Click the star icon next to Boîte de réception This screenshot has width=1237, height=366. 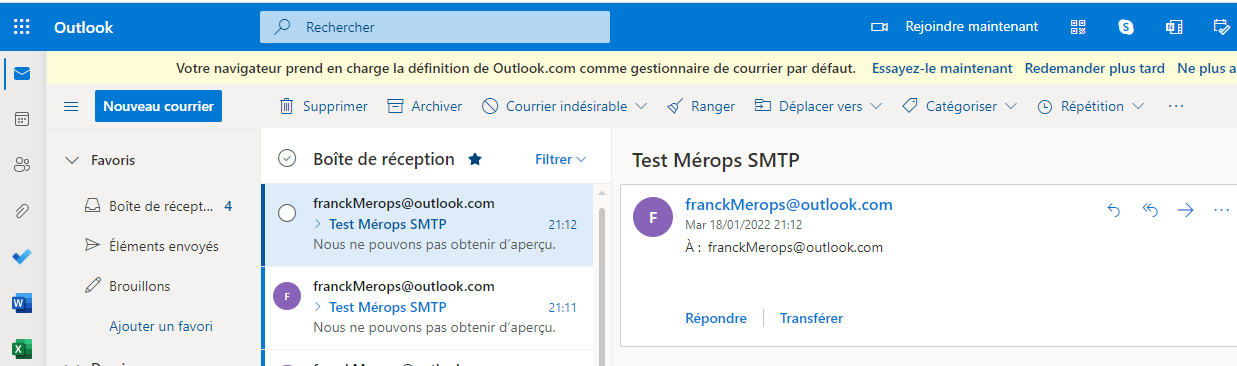coord(475,159)
